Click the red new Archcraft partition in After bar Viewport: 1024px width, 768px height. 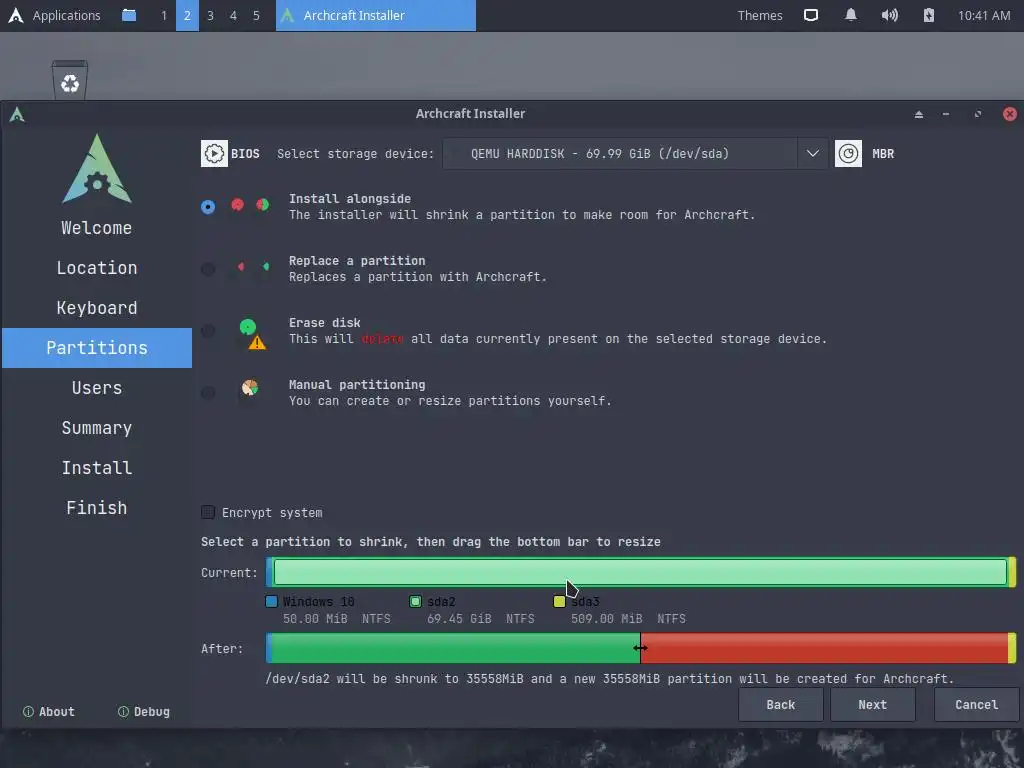[824, 648]
